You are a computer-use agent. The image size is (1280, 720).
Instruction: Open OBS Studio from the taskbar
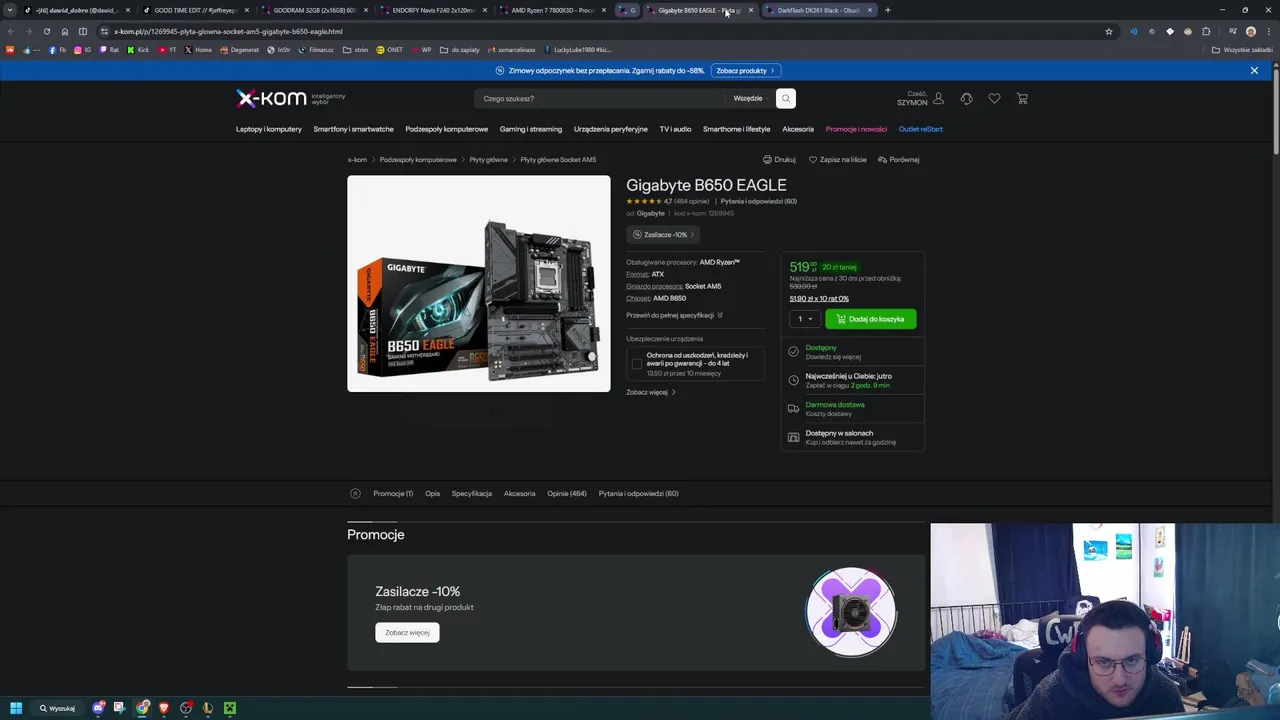click(186, 708)
